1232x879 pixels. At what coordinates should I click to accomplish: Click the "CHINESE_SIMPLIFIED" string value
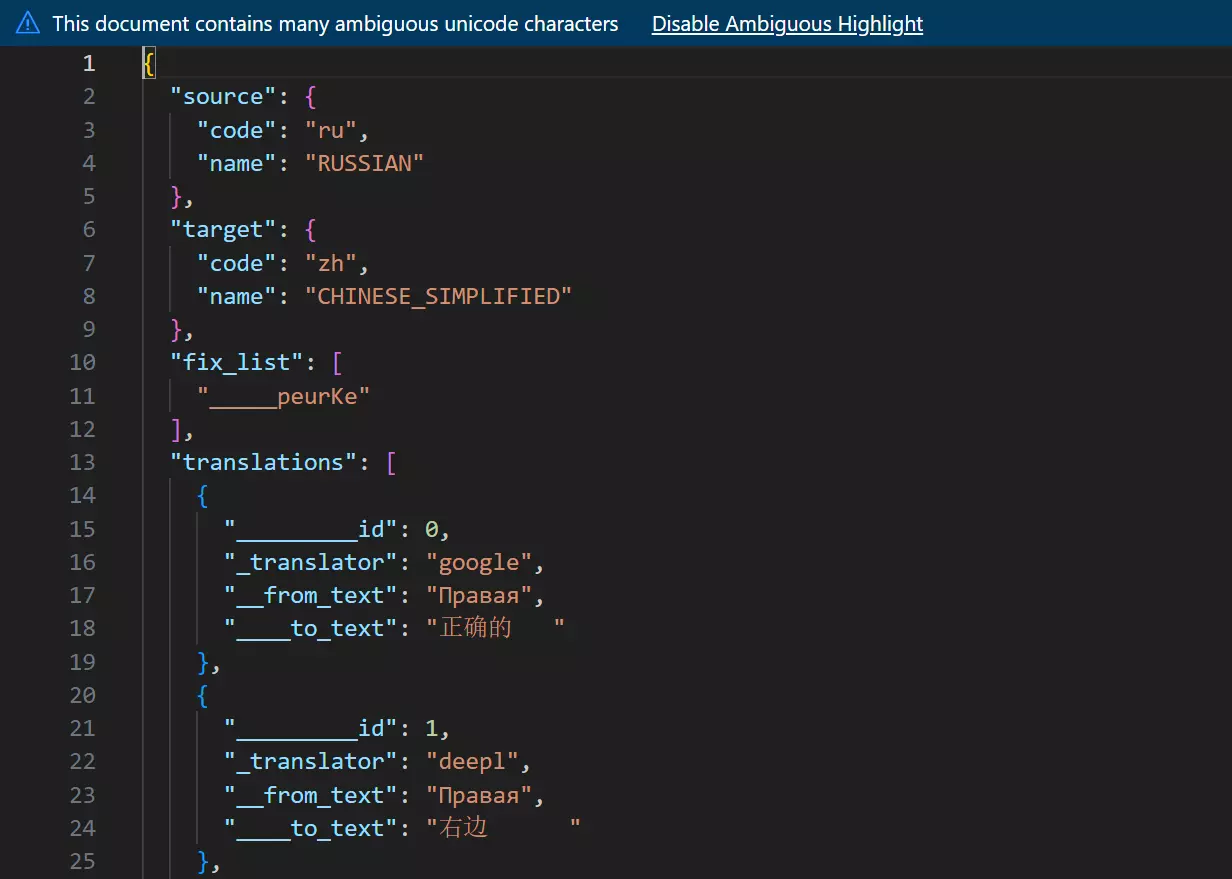pyautogui.click(x=438, y=296)
